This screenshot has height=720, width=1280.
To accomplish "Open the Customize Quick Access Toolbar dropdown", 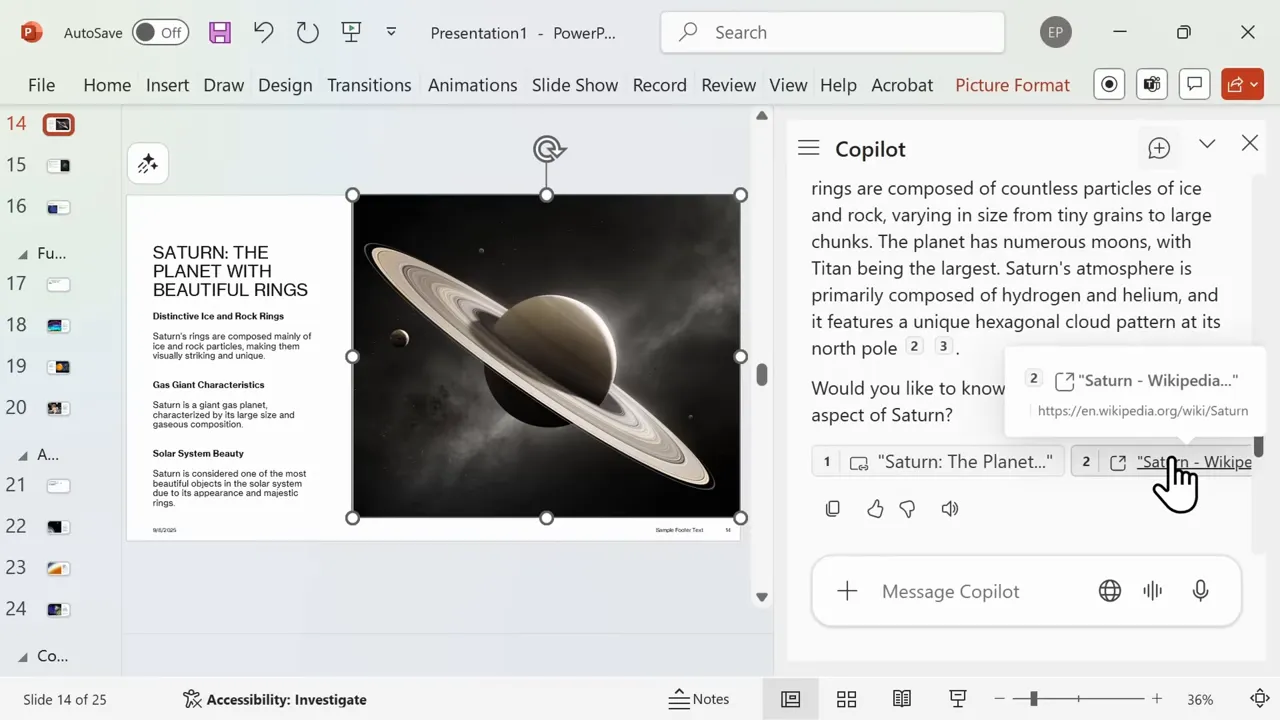I will (x=391, y=33).
